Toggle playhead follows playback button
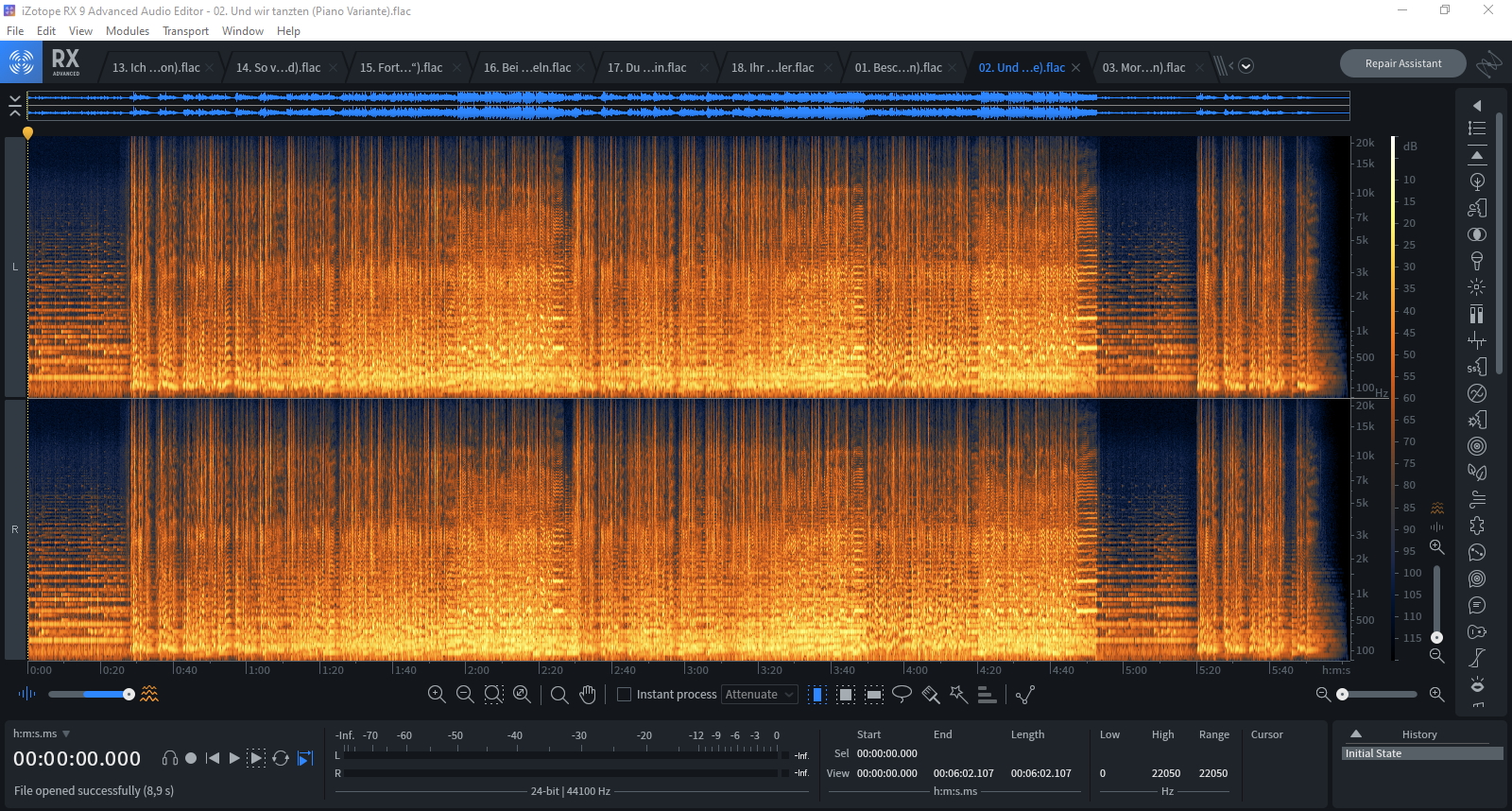Image resolution: width=1512 pixels, height=811 pixels. coord(305,758)
